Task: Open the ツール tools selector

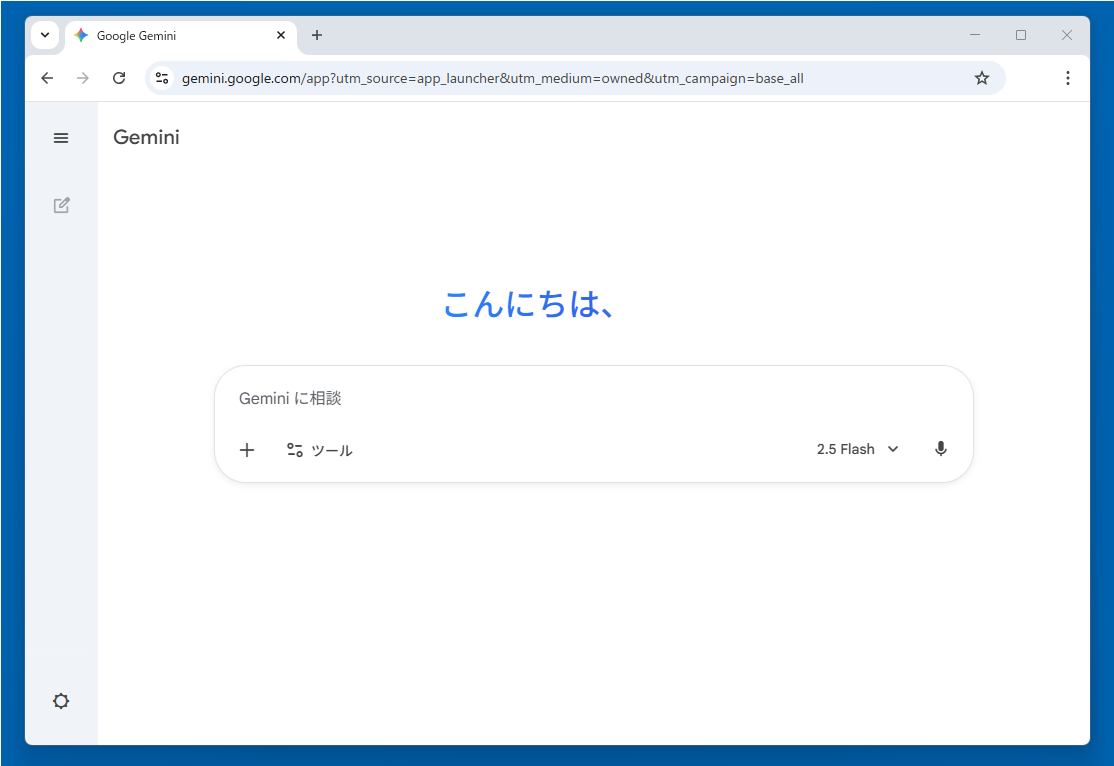Action: point(320,450)
